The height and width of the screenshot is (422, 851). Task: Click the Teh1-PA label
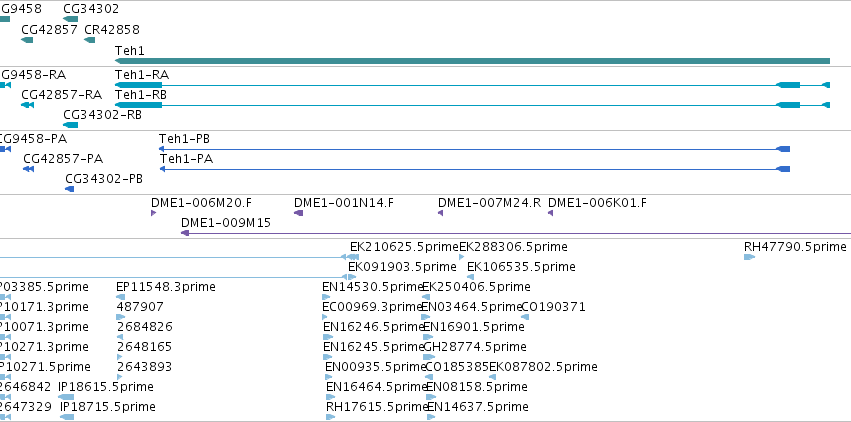[x=186, y=159]
